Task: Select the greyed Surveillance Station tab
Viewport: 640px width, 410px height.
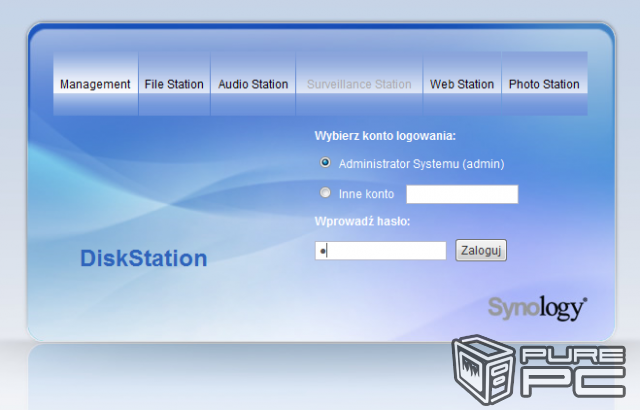Action: (359, 84)
